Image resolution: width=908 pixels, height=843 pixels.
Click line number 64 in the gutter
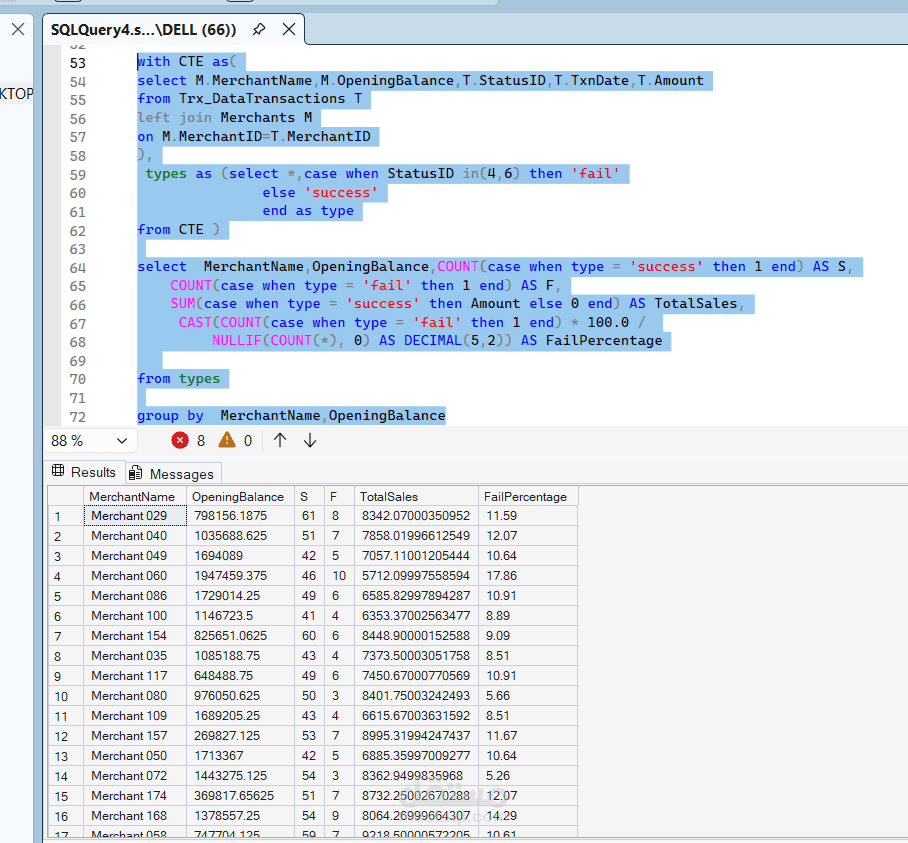click(x=78, y=268)
